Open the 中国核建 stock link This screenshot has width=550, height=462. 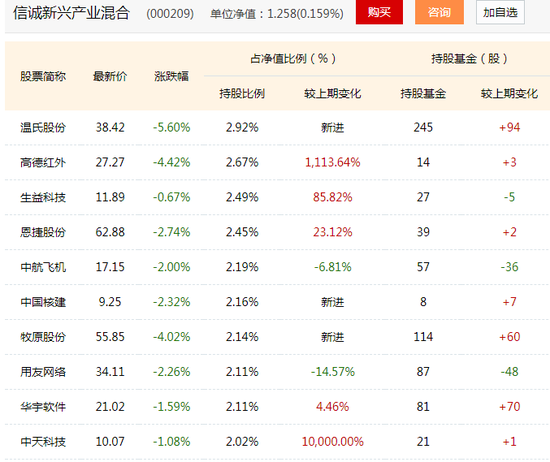(43, 302)
